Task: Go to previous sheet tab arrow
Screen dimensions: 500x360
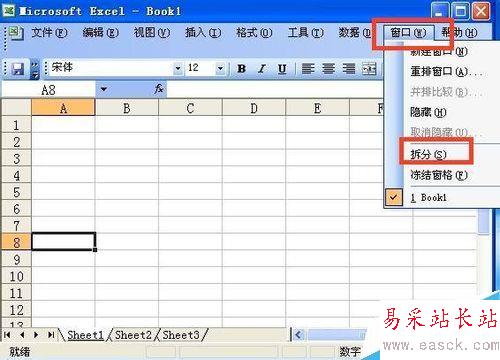Action: tap(22, 335)
